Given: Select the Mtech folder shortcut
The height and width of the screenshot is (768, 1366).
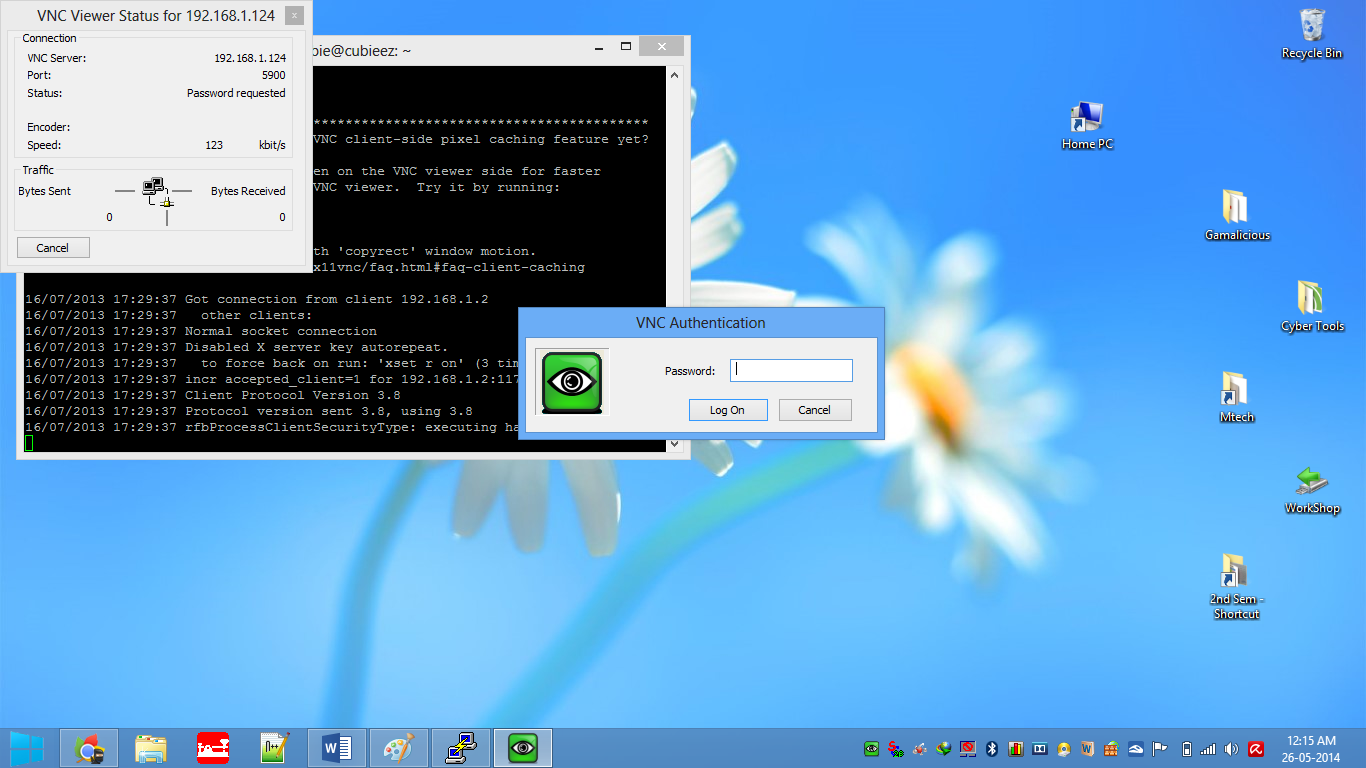Looking at the screenshot, I should pyautogui.click(x=1237, y=397).
